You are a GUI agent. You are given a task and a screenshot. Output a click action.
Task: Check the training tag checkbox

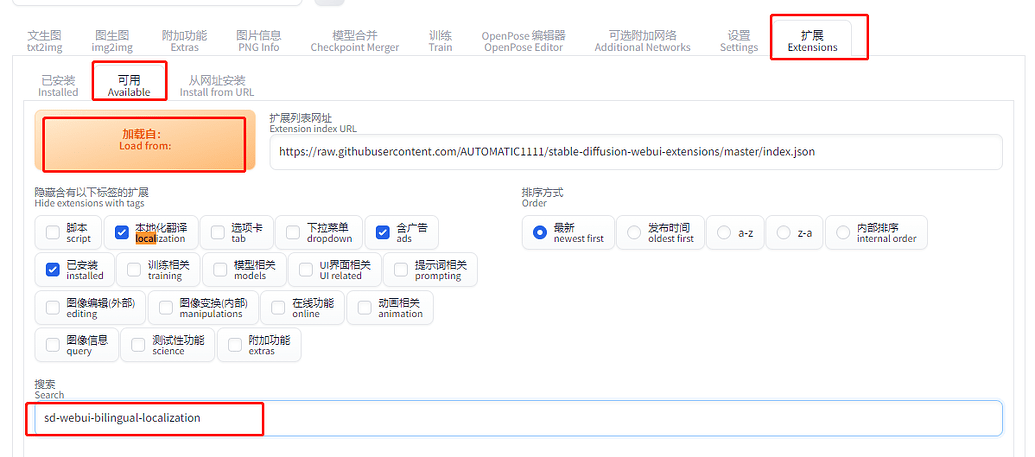(x=134, y=269)
